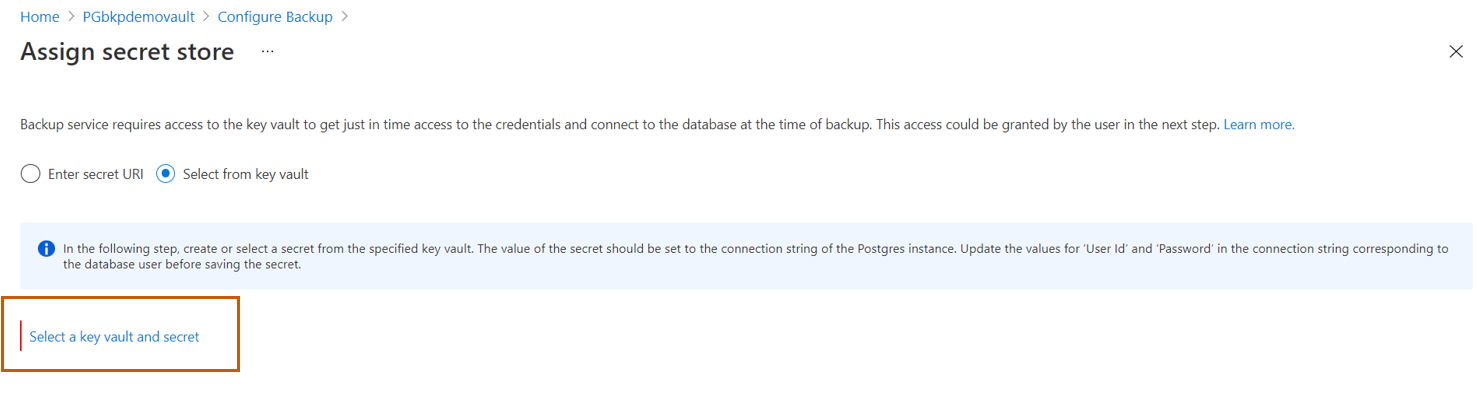This screenshot has height=417, width=1479.
Task: Click the chevron after PGbkpdemovault breadcrumb
Action: pos(206,17)
